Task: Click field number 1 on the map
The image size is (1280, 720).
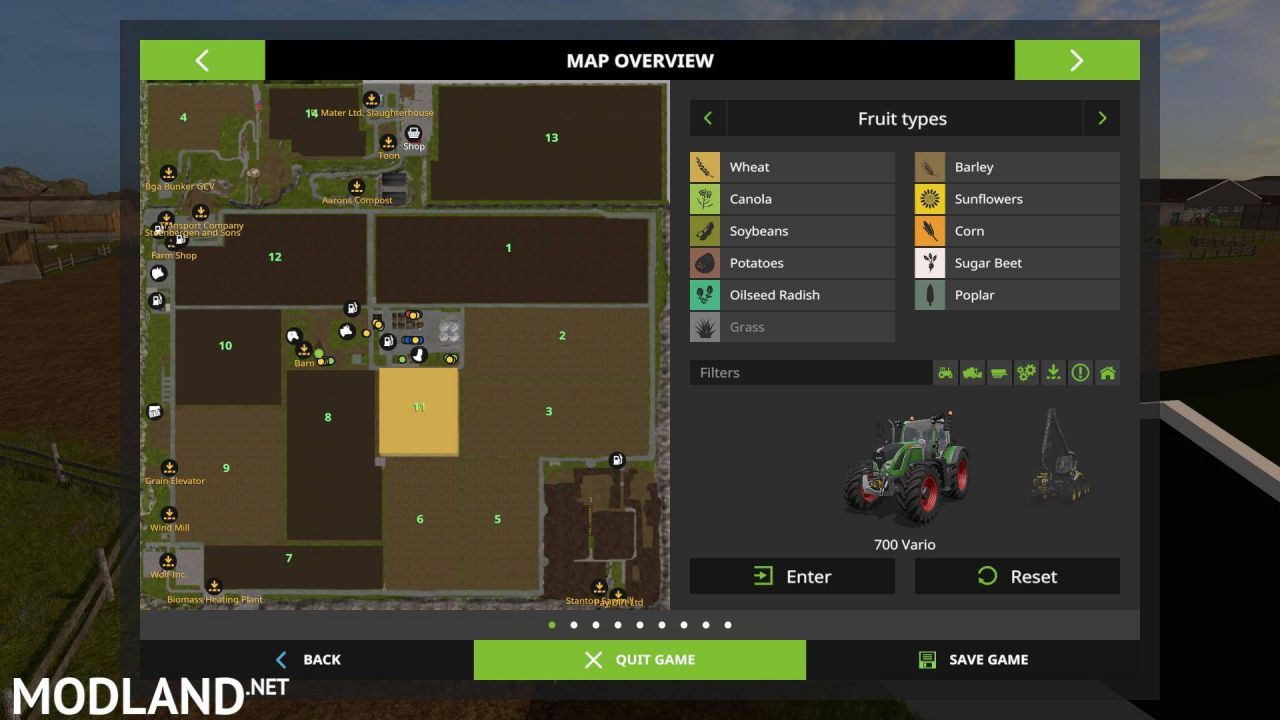Action: 508,248
